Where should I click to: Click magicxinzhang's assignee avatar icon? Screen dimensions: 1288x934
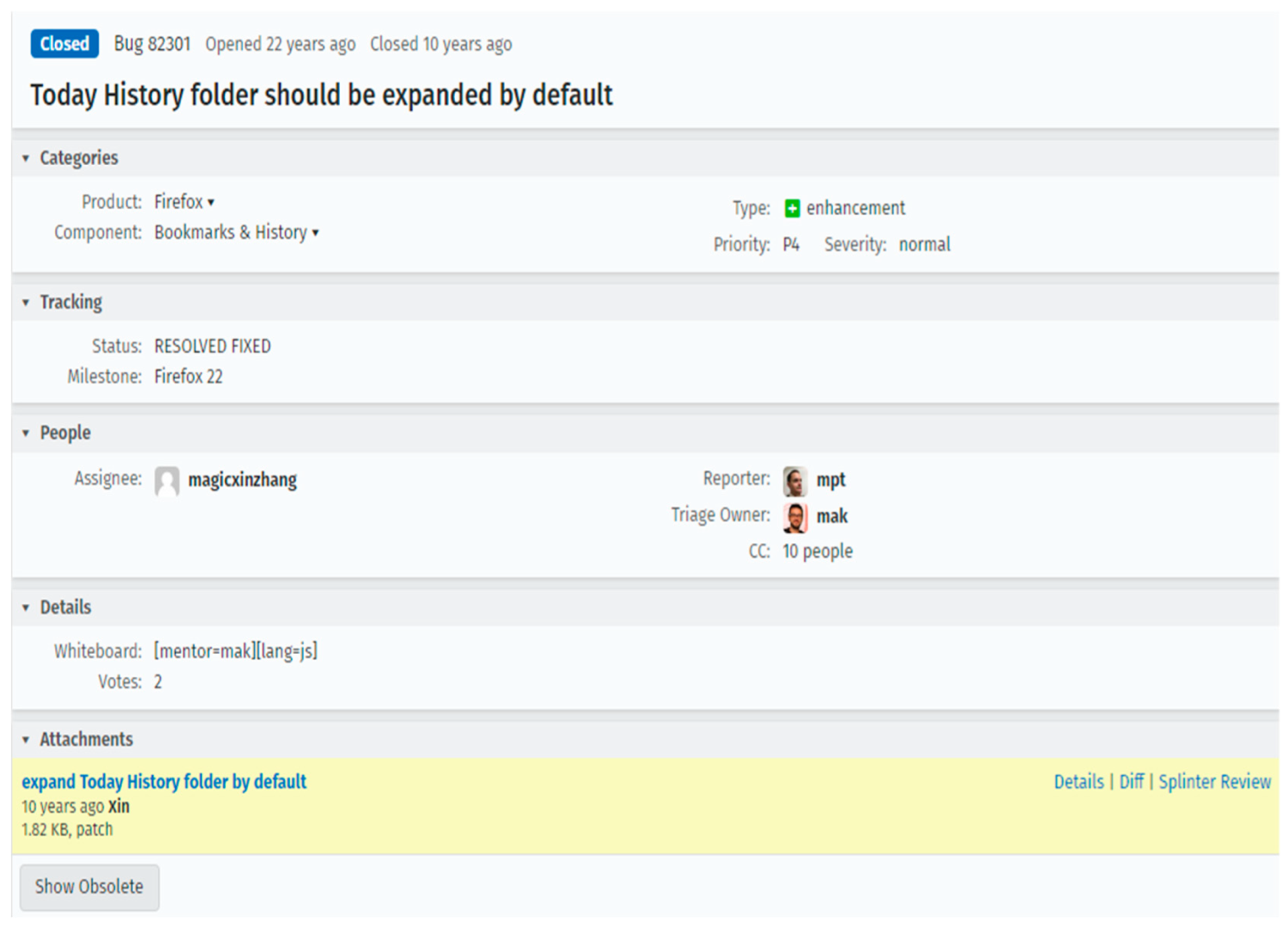pyautogui.click(x=167, y=481)
